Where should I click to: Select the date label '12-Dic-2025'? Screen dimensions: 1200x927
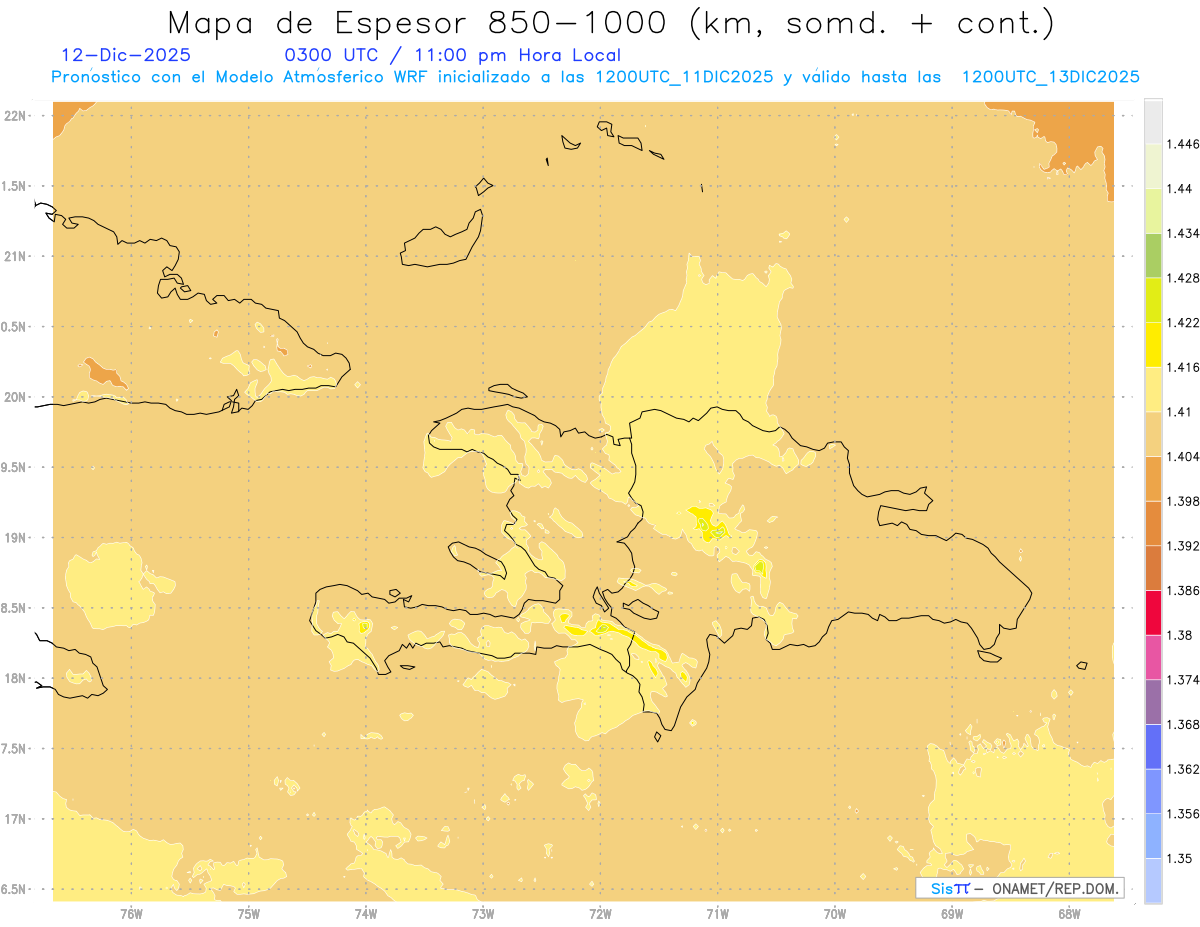126,55
